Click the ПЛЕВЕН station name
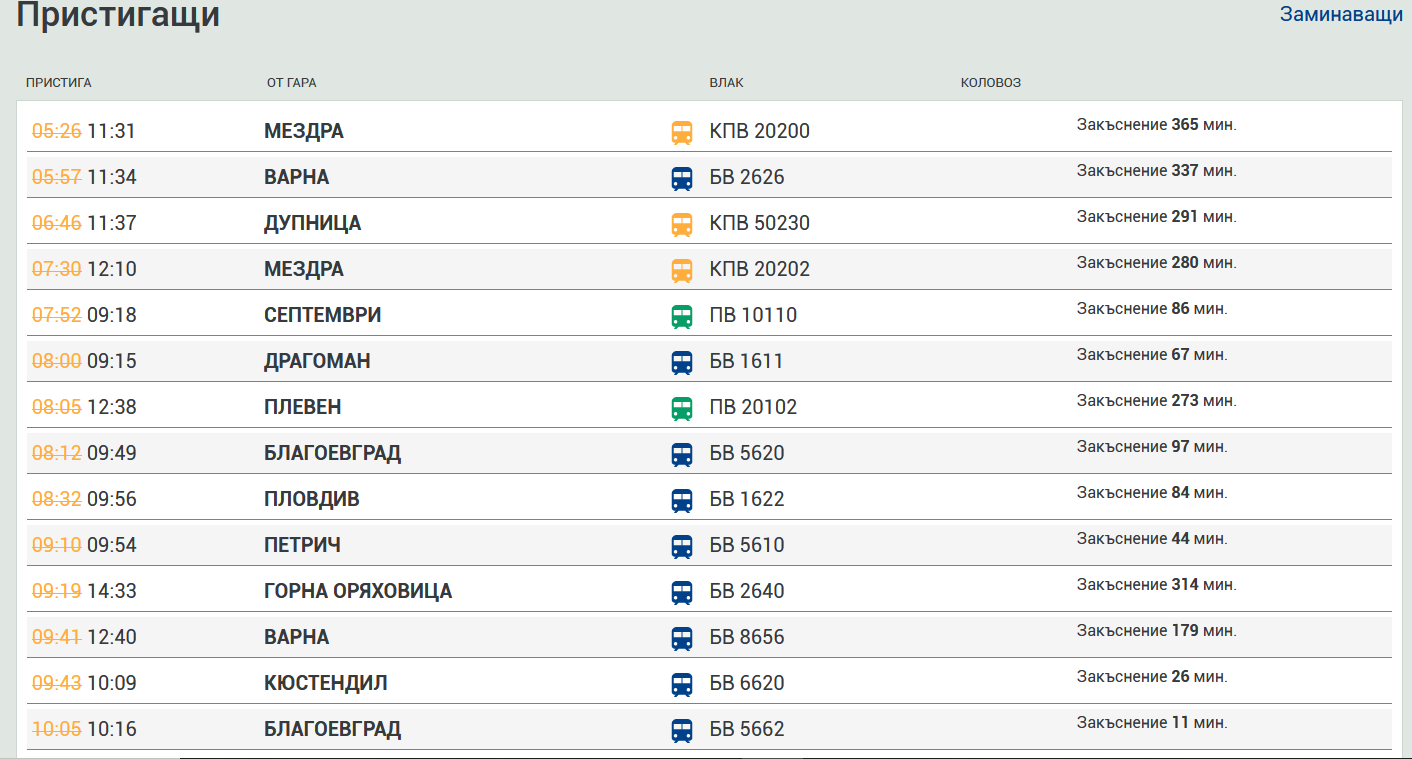 302,407
